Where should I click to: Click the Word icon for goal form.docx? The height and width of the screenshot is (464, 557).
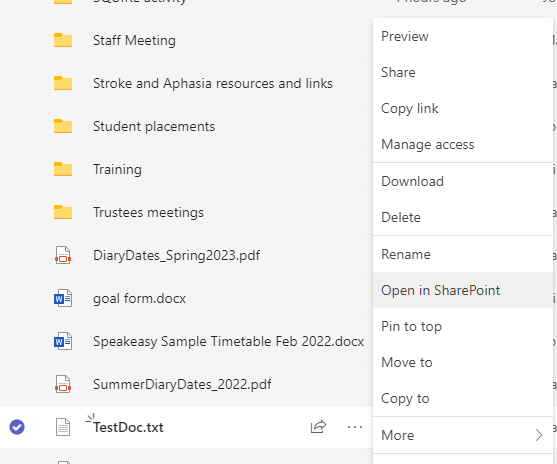click(63, 298)
